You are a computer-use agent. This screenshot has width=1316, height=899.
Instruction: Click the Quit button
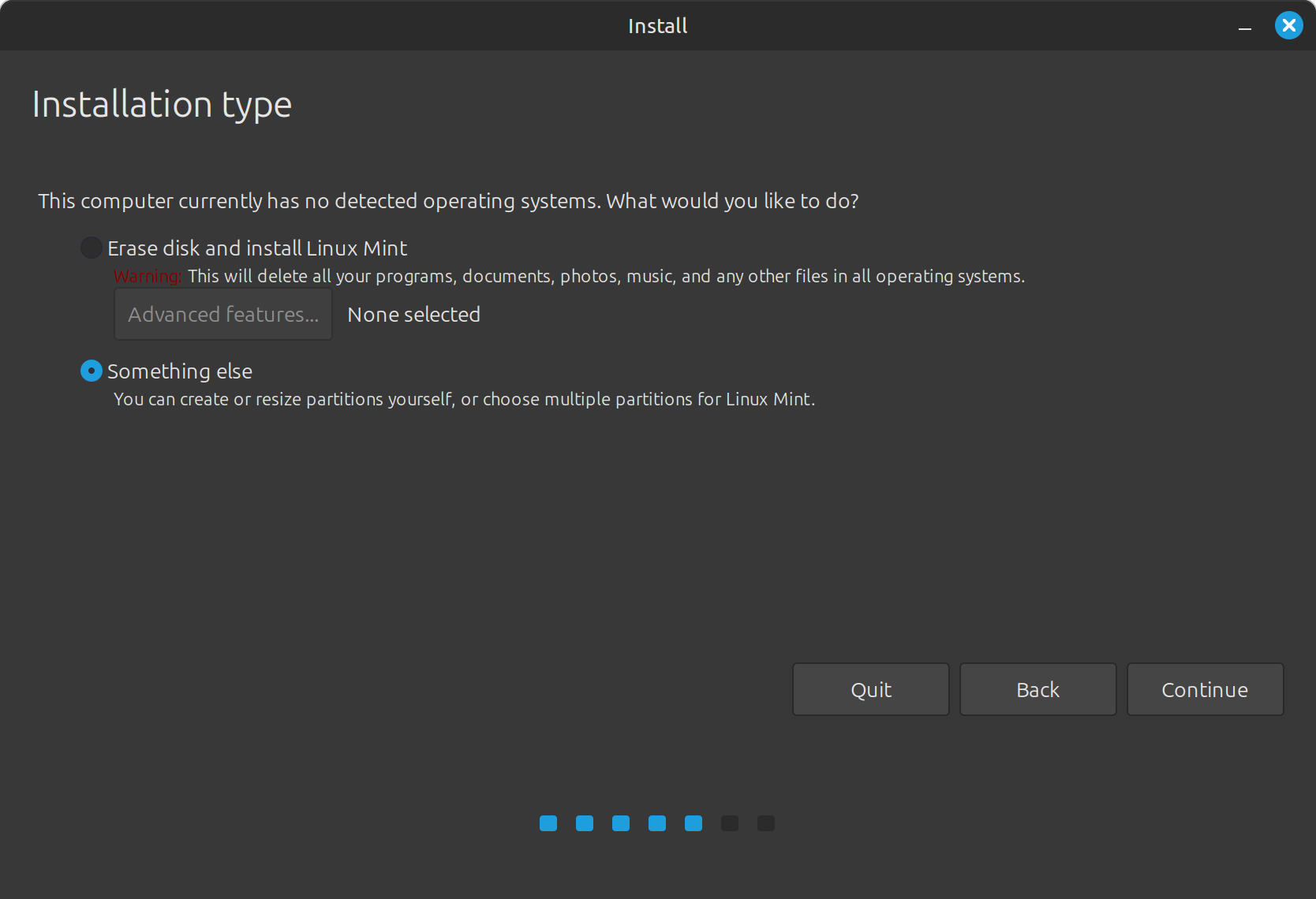(x=871, y=689)
